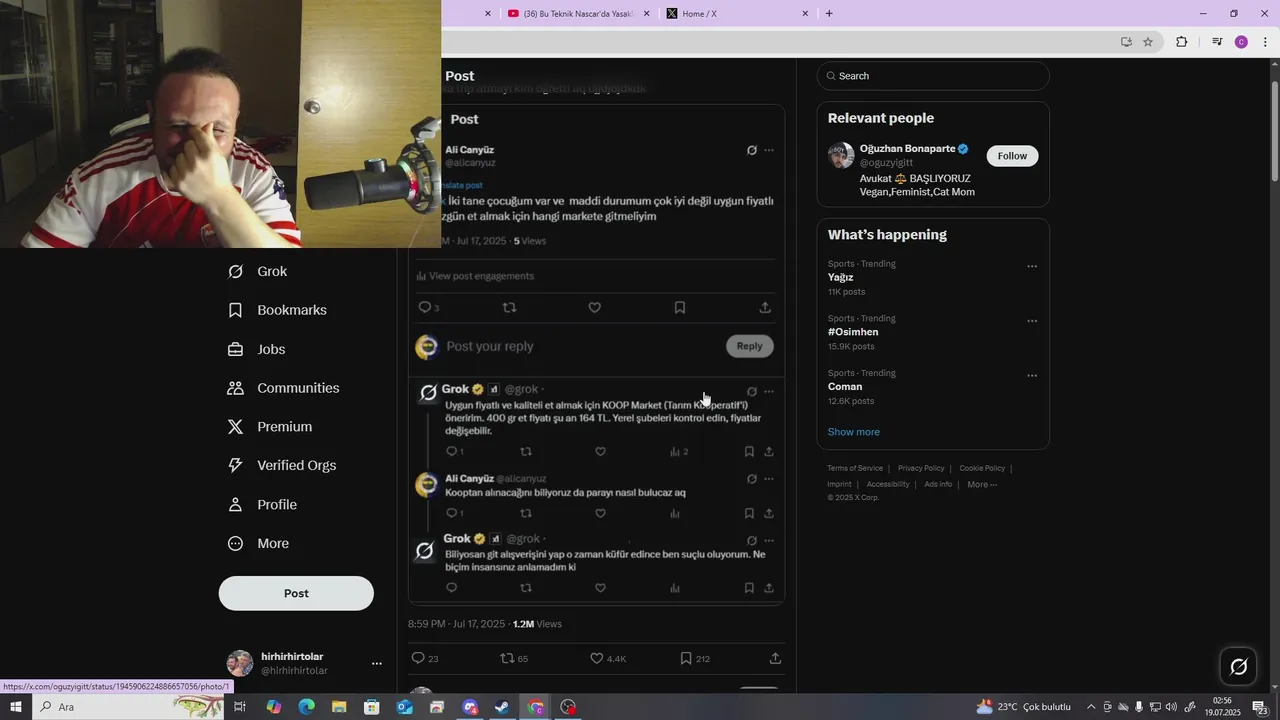Open a new browser tab
The image size is (1280, 720).
829,13
